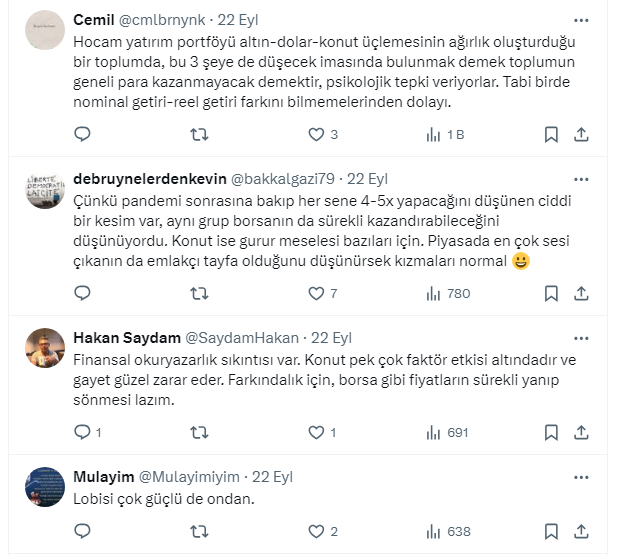
Task: Open more menu on debruynelerdenkevin's tweet
Action: coord(581,178)
